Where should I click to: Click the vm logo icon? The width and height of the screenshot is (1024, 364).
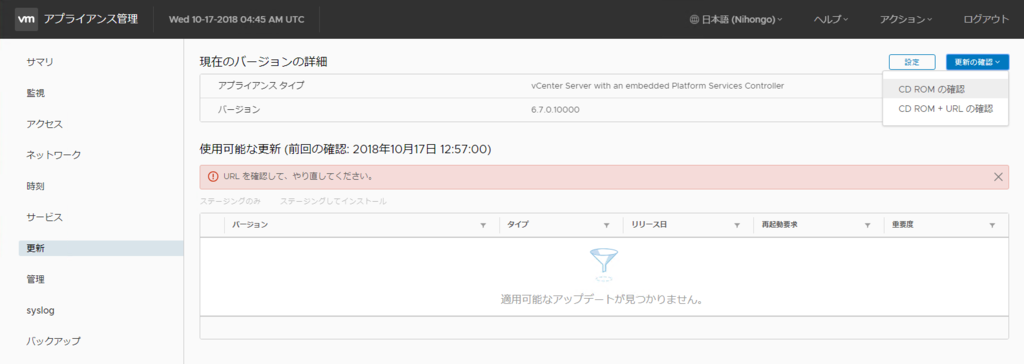click(x=25, y=19)
